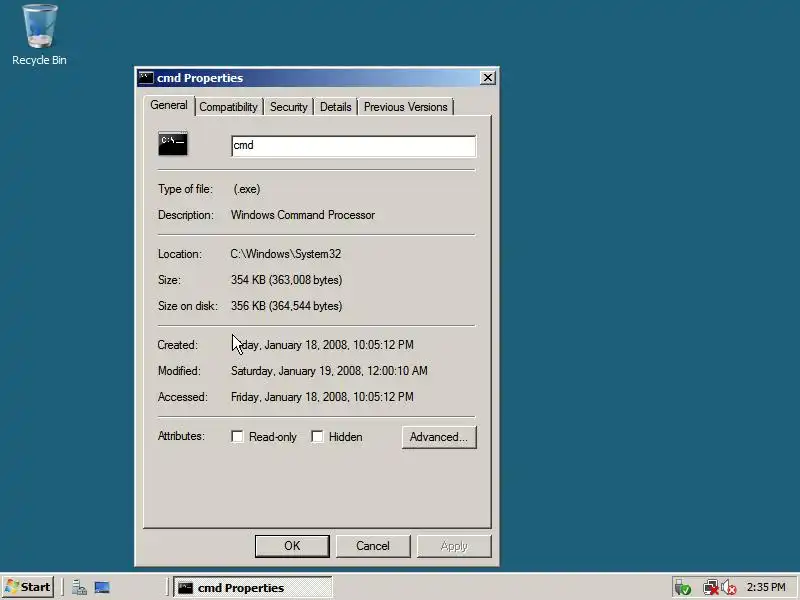Image resolution: width=800 pixels, height=600 pixels.
Task: Click cmd Properties taskbar button
Action: coord(253,588)
